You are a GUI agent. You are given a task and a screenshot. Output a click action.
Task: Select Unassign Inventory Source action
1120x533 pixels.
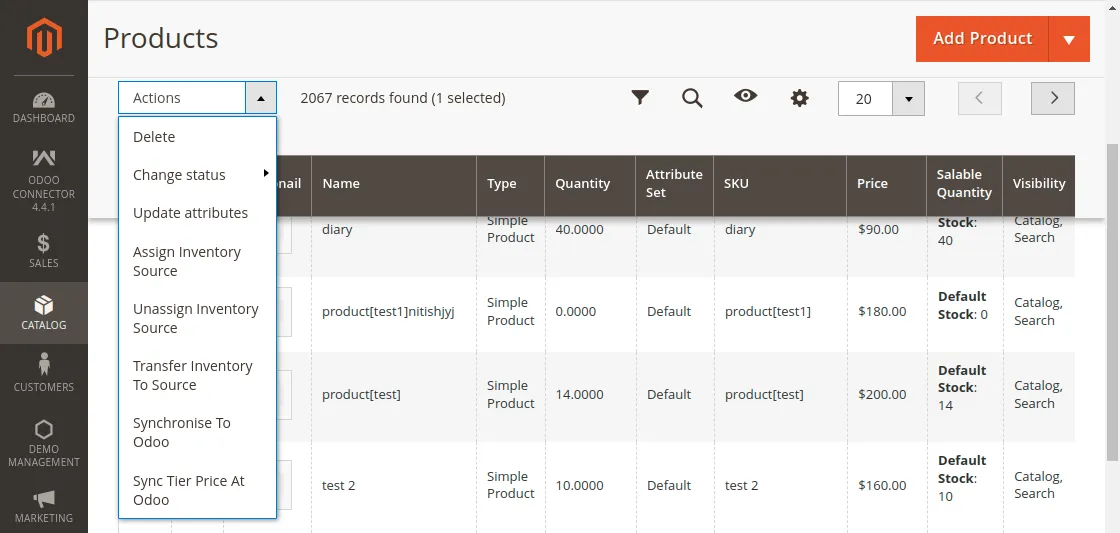[197, 319]
